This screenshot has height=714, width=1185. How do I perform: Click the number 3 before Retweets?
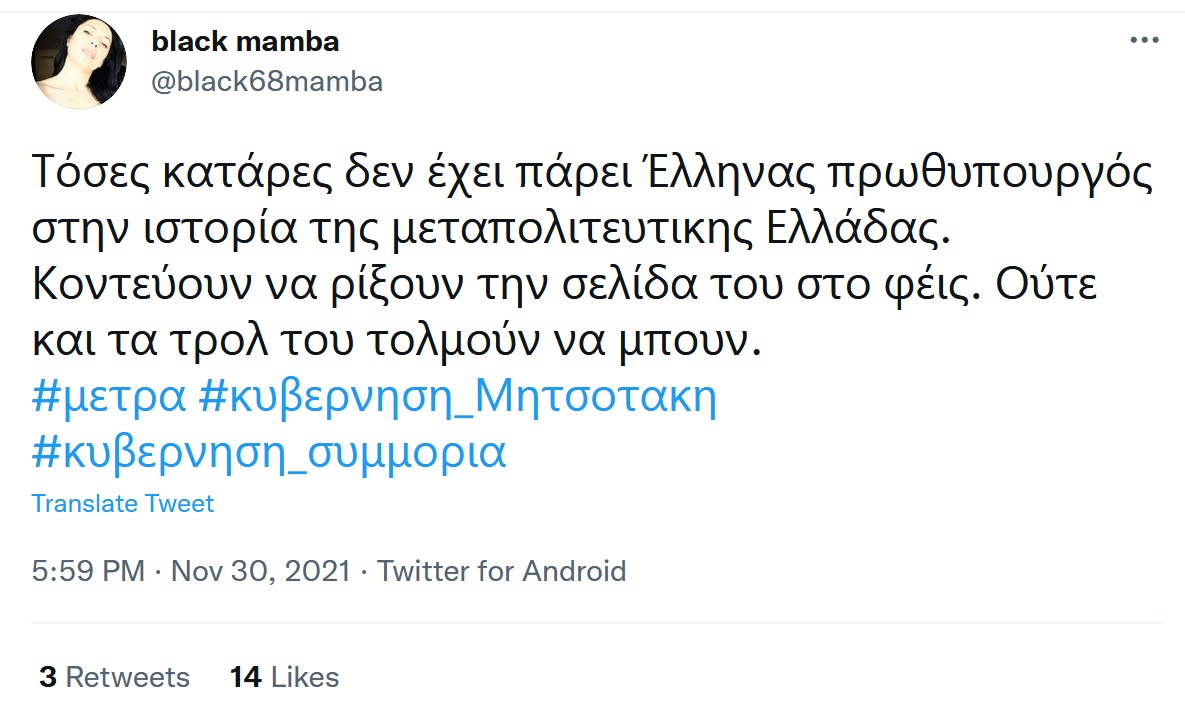click(x=47, y=677)
